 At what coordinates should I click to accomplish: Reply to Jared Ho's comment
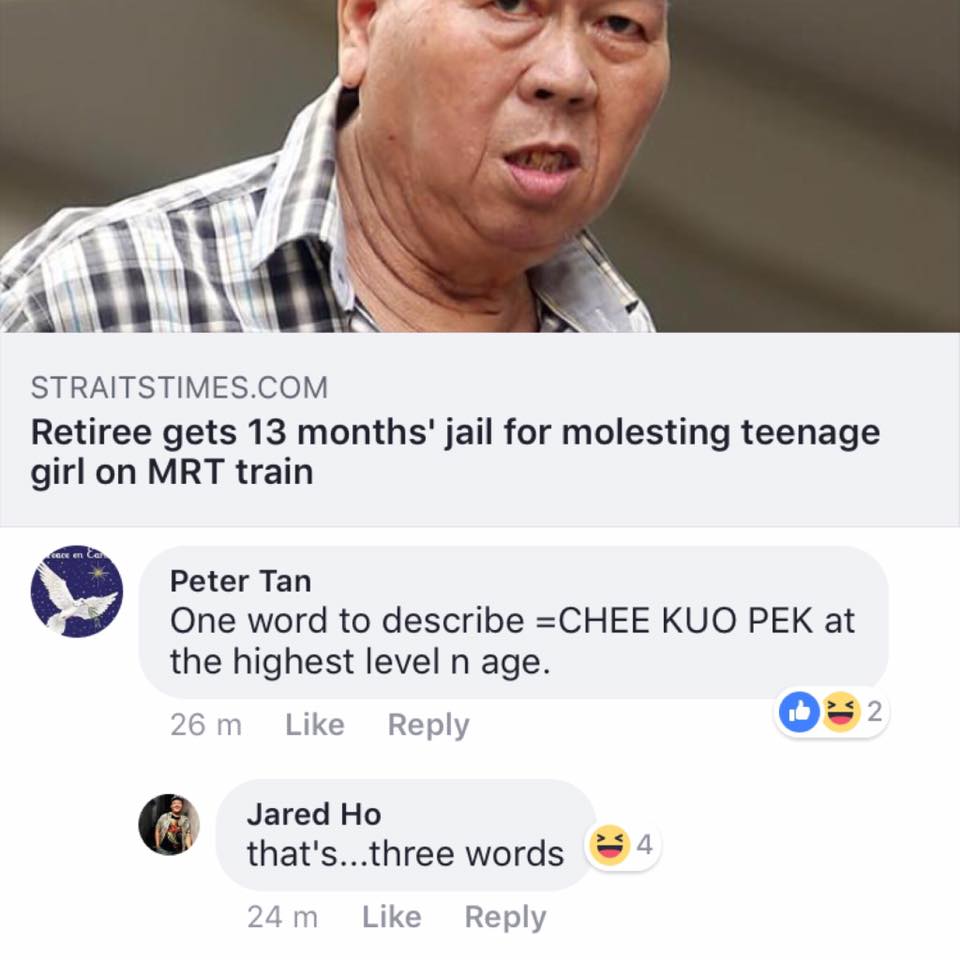505,918
